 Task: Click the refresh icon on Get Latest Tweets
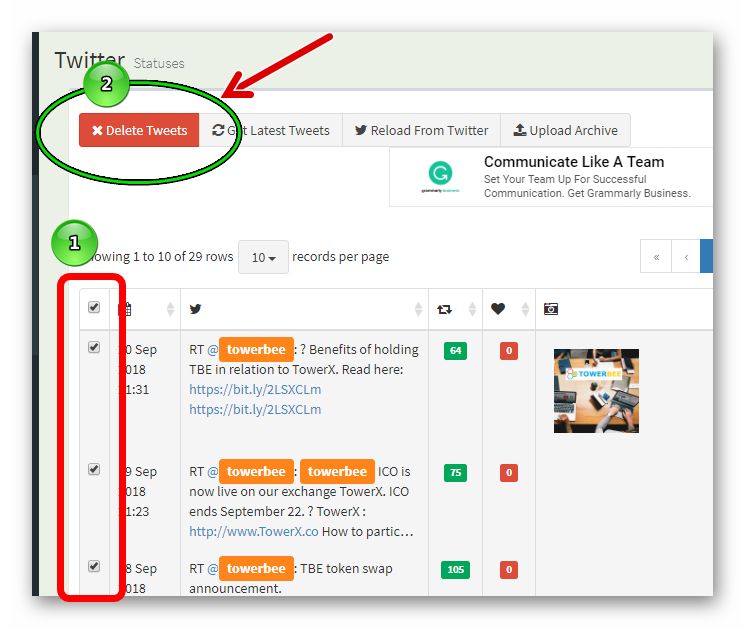pos(218,130)
